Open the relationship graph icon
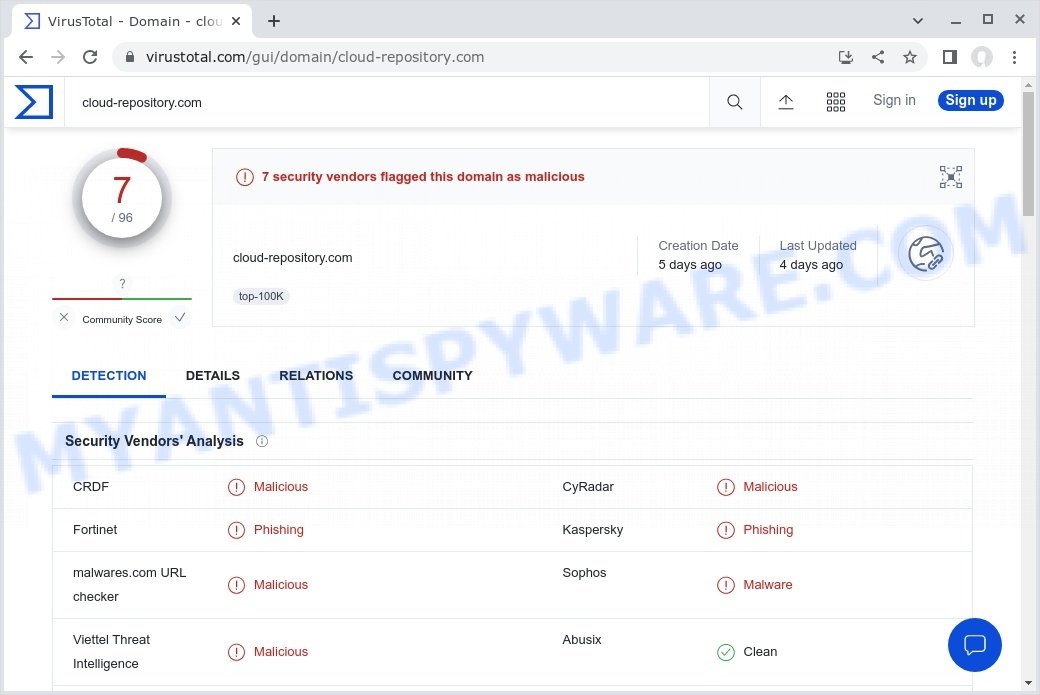1040x695 pixels. point(950,177)
